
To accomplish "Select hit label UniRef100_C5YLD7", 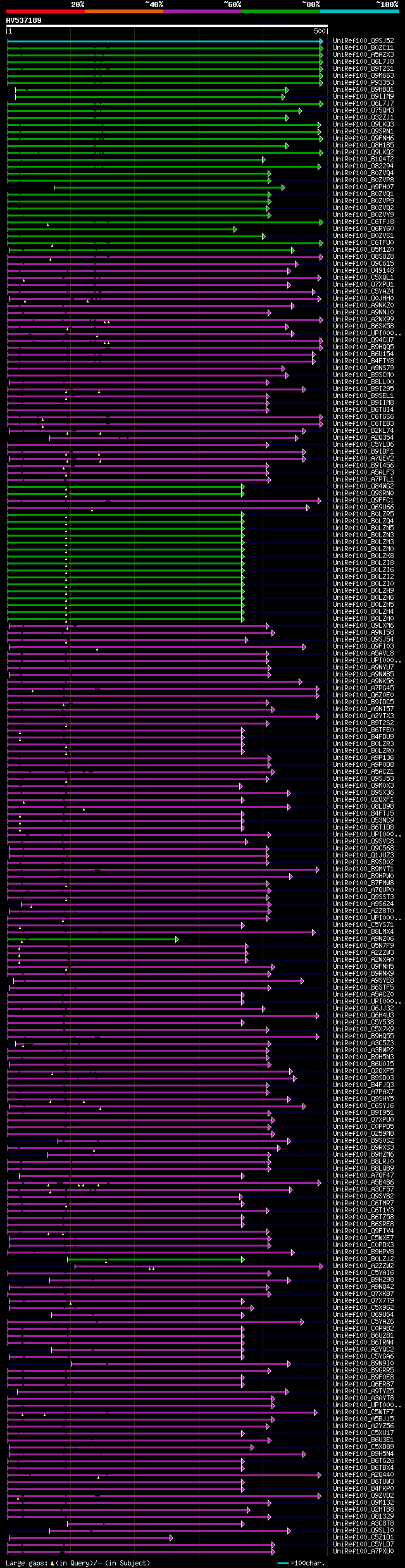I will (x=363, y=1545).
